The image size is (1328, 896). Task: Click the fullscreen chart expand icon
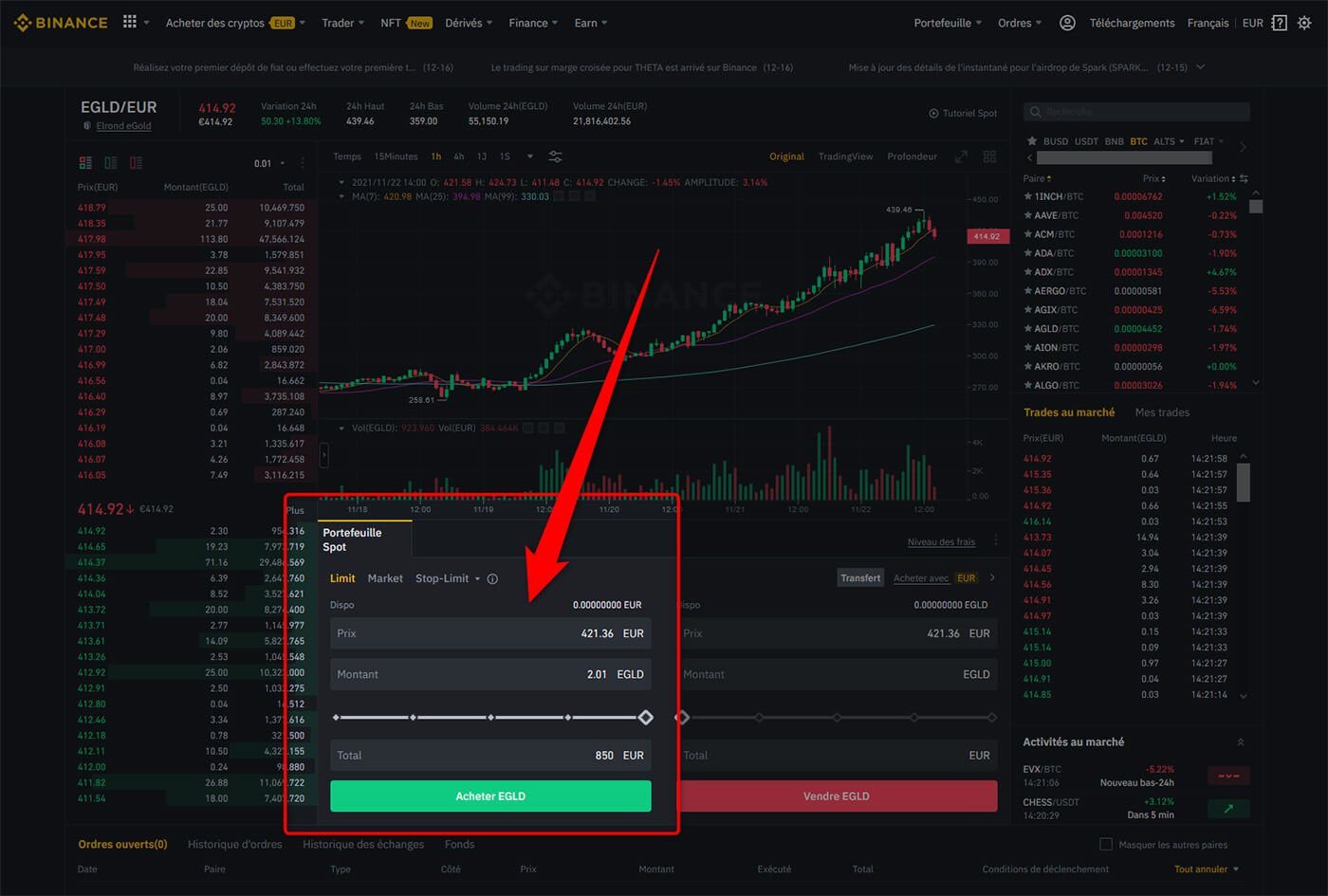(961, 156)
